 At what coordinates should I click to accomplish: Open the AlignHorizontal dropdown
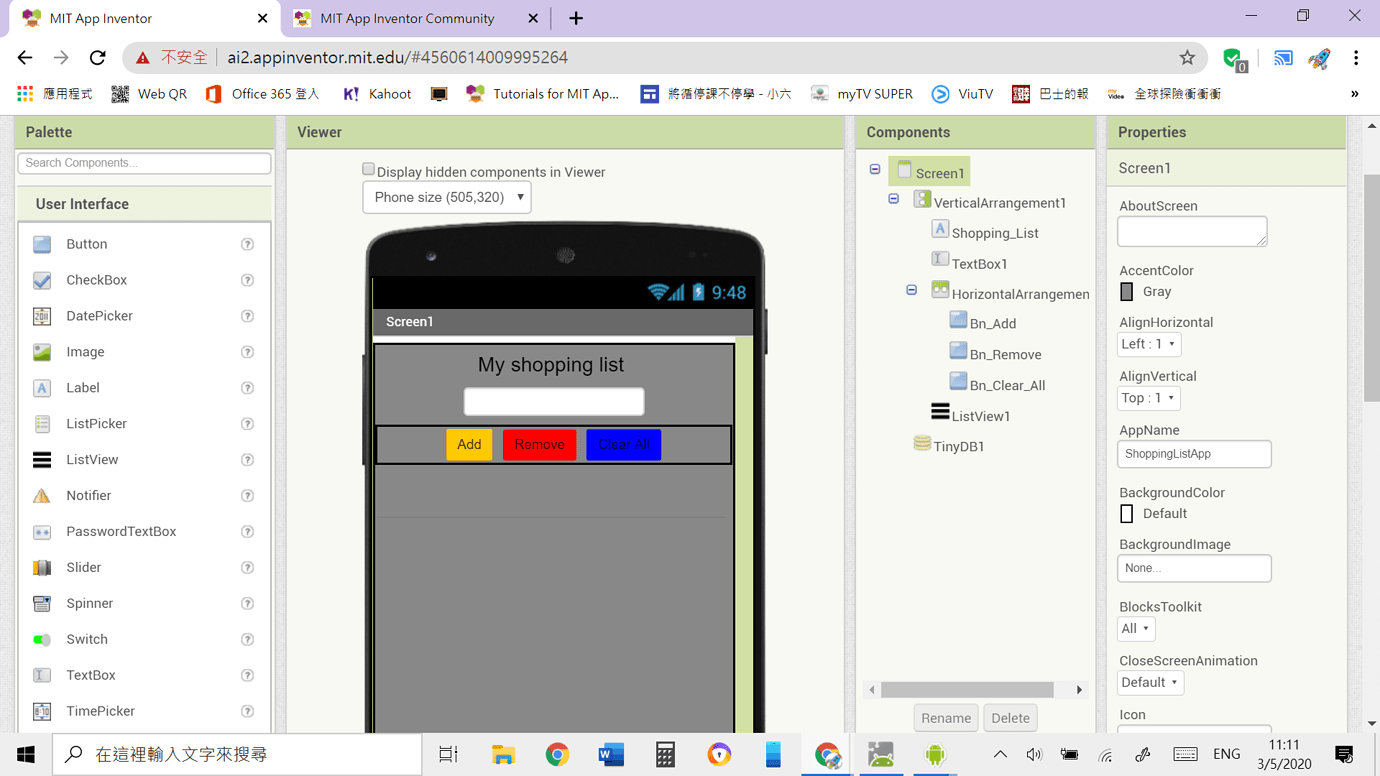click(1148, 344)
